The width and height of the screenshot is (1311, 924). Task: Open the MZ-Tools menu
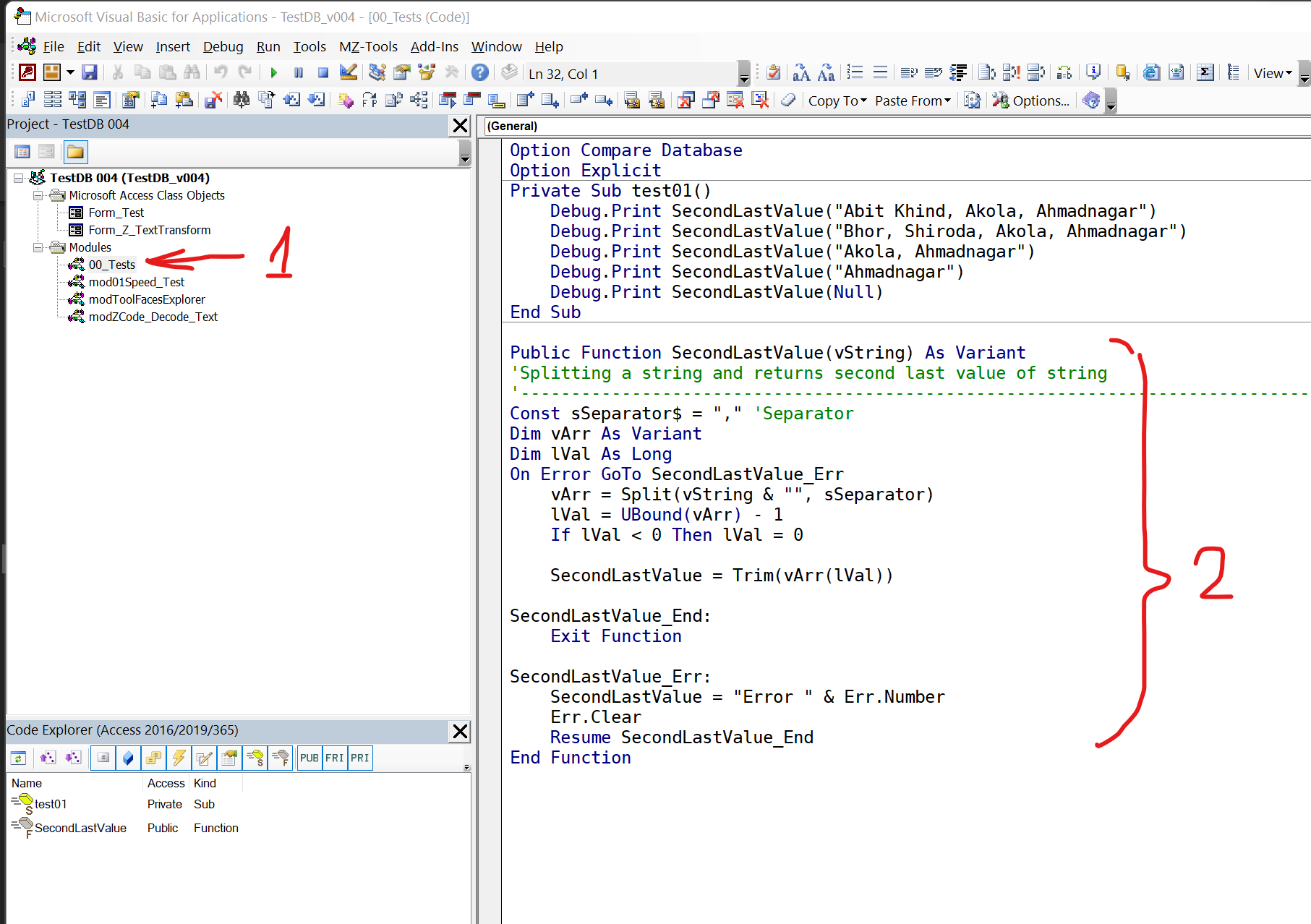click(x=368, y=47)
